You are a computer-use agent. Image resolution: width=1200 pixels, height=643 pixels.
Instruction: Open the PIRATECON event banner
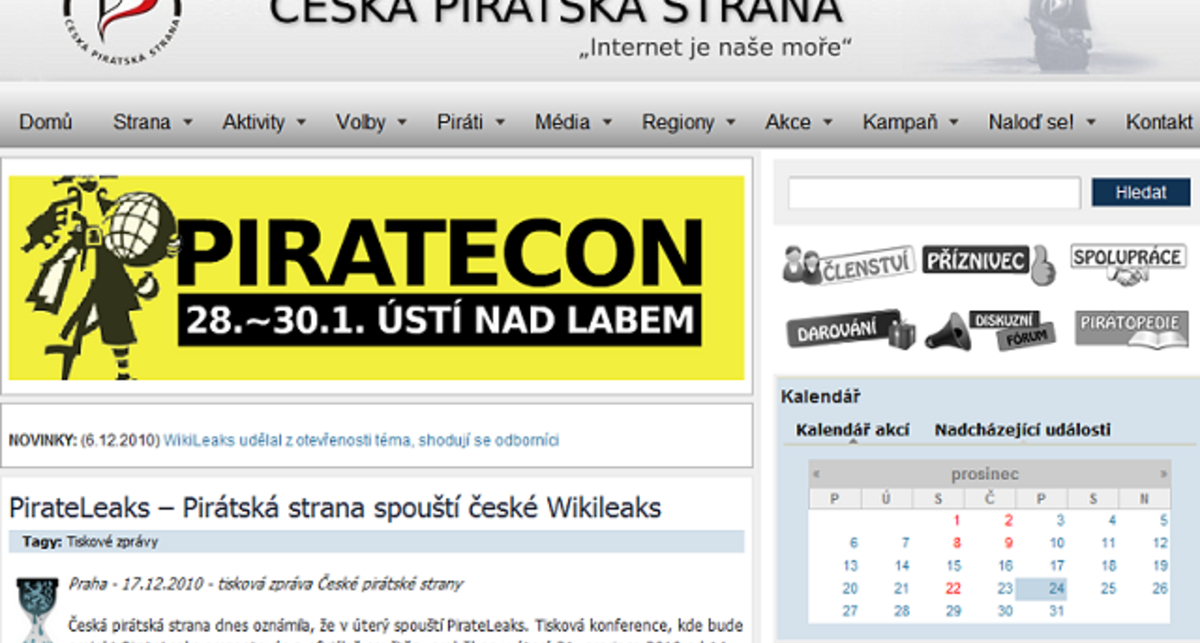tap(378, 276)
